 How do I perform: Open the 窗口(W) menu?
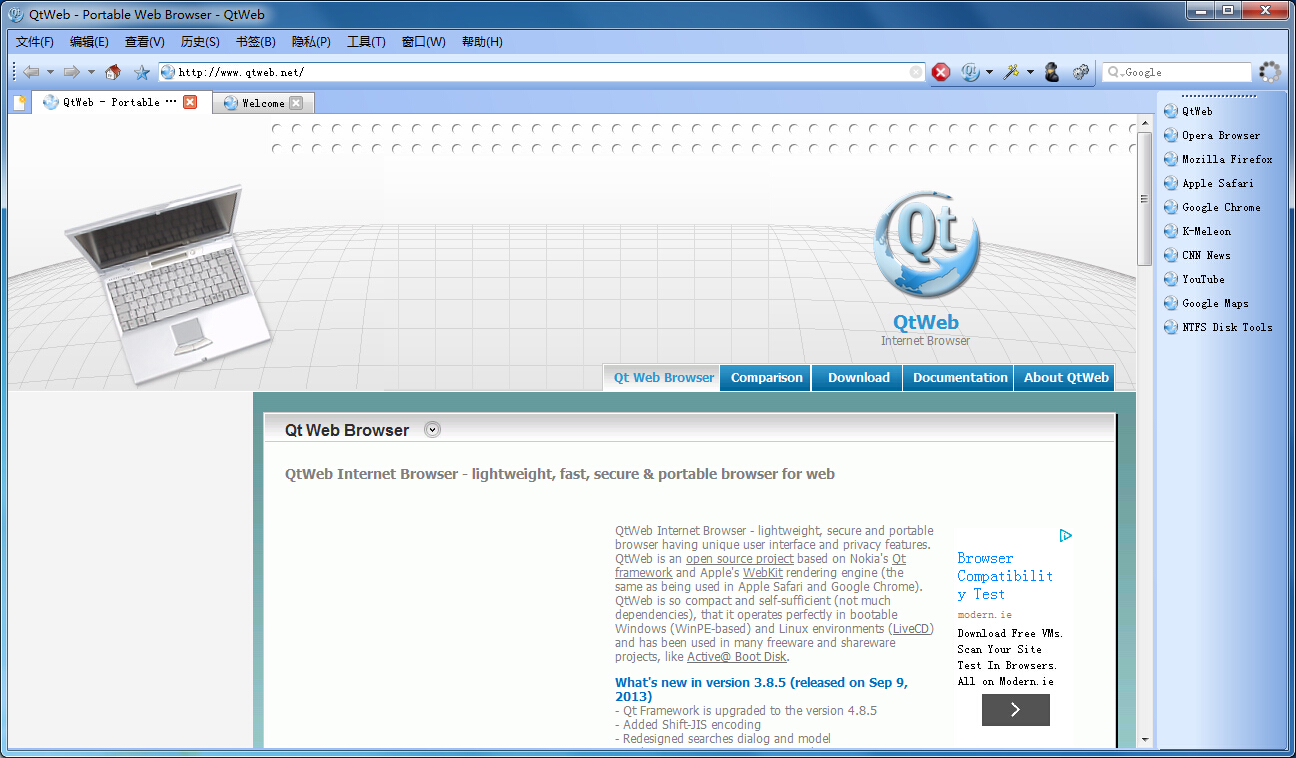point(424,42)
